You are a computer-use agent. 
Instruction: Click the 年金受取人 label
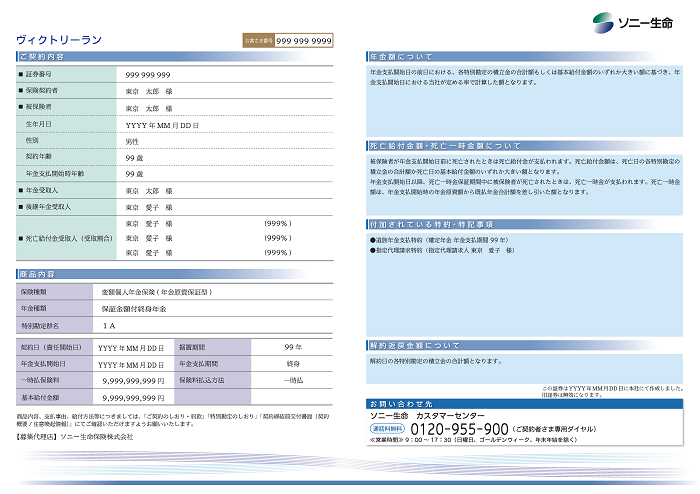(42, 190)
